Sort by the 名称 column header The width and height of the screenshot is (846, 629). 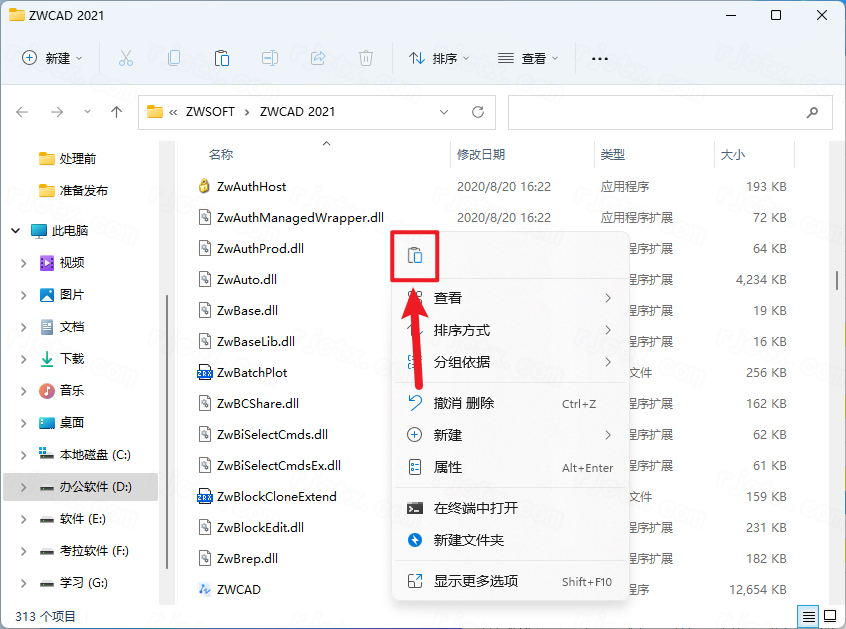(221, 155)
